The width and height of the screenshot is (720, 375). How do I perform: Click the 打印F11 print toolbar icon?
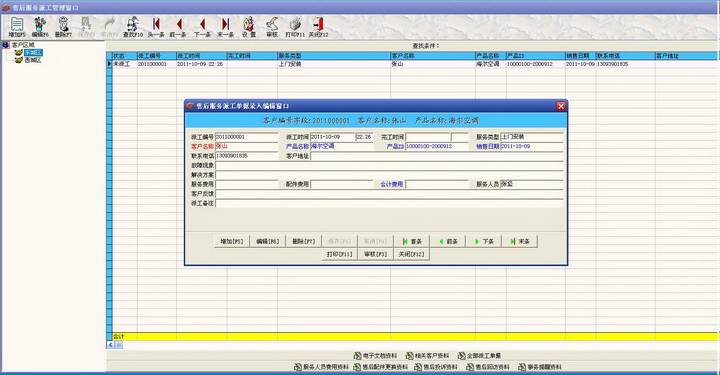(295, 27)
